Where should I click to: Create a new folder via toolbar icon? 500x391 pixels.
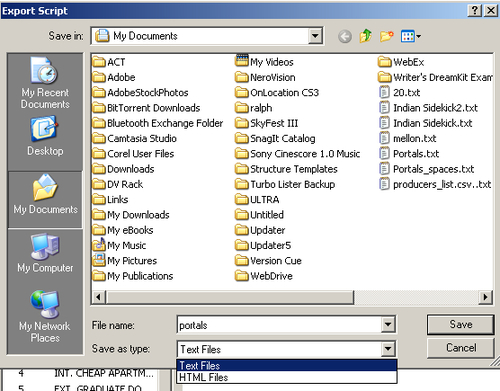pyautogui.click(x=387, y=36)
